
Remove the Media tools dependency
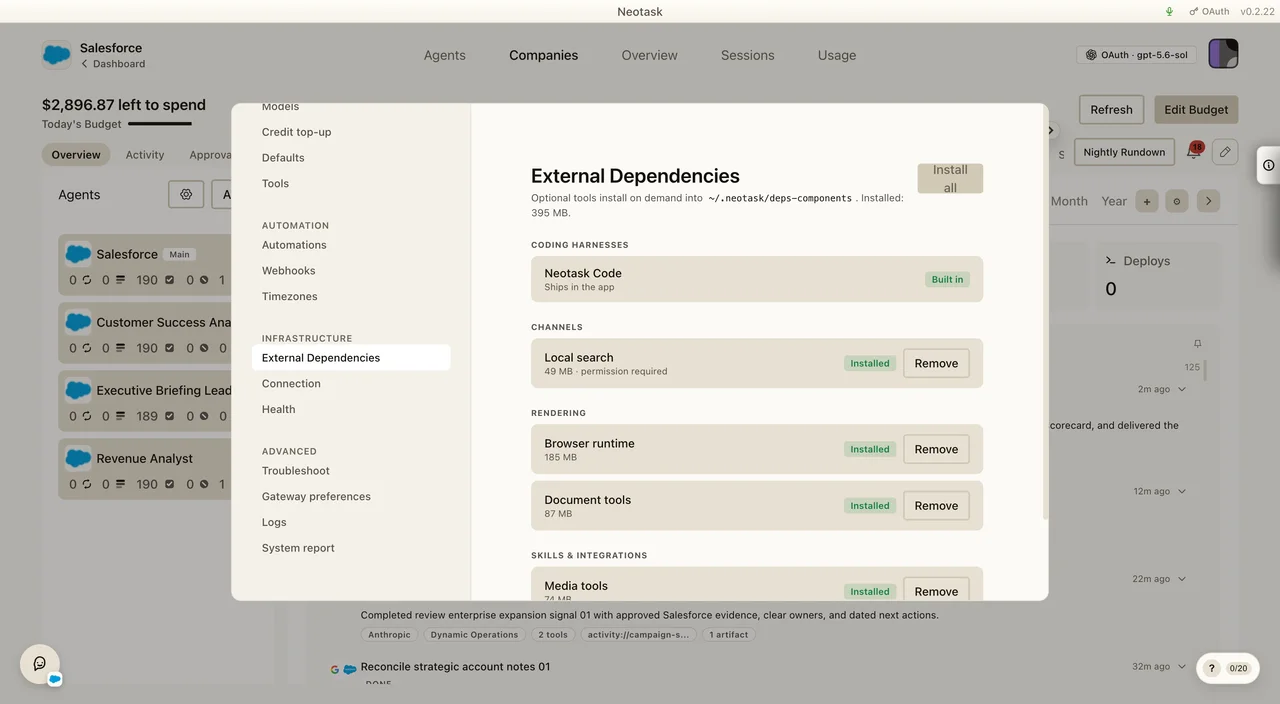[x=936, y=590]
